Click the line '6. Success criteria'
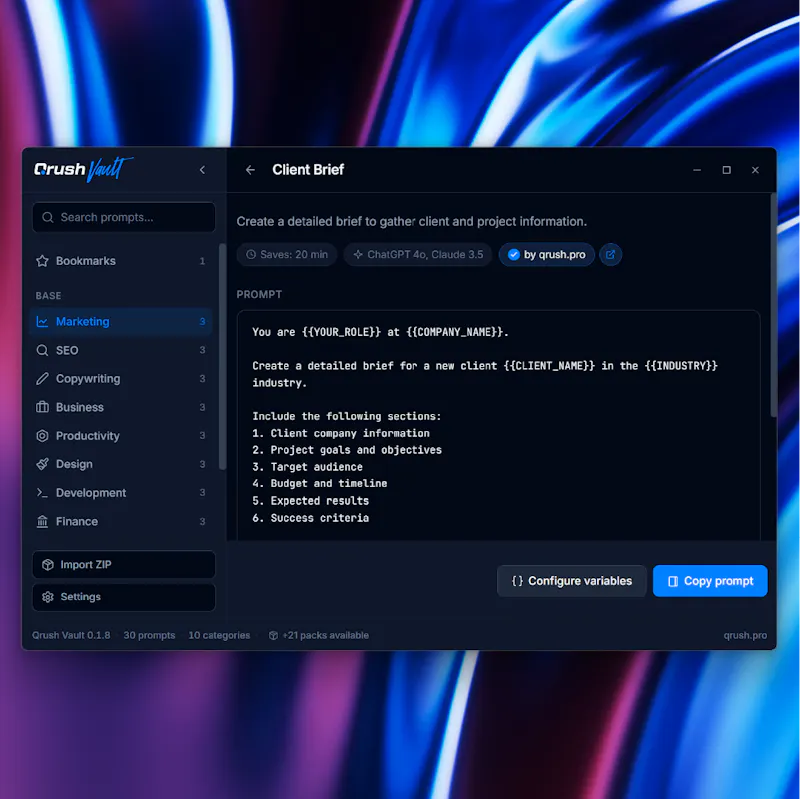 tap(311, 518)
